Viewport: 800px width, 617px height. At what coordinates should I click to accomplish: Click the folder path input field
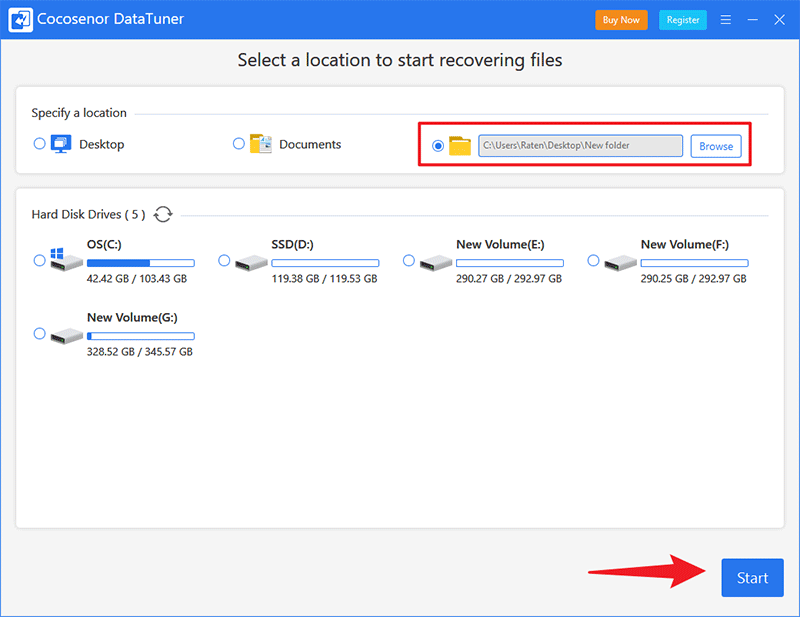(580, 146)
